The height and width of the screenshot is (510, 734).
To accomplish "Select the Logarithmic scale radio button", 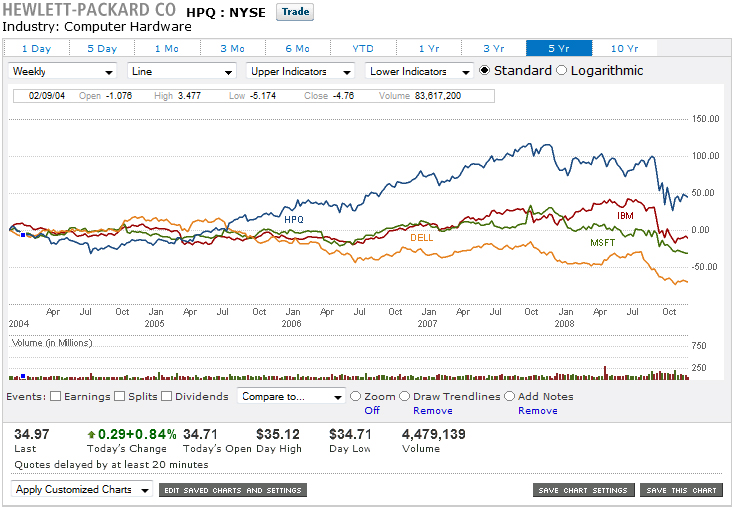I will [x=561, y=70].
